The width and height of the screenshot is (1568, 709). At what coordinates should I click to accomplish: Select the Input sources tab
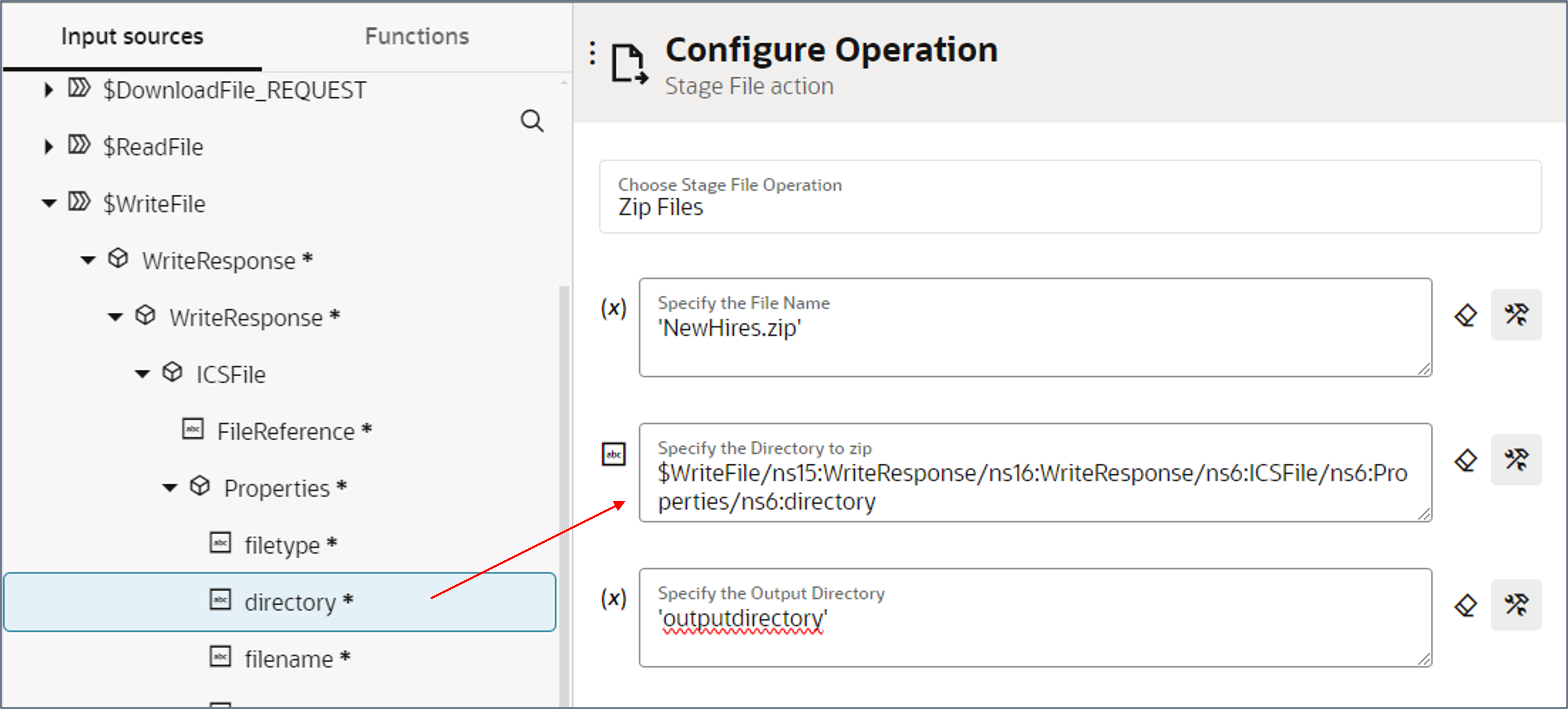tap(132, 36)
